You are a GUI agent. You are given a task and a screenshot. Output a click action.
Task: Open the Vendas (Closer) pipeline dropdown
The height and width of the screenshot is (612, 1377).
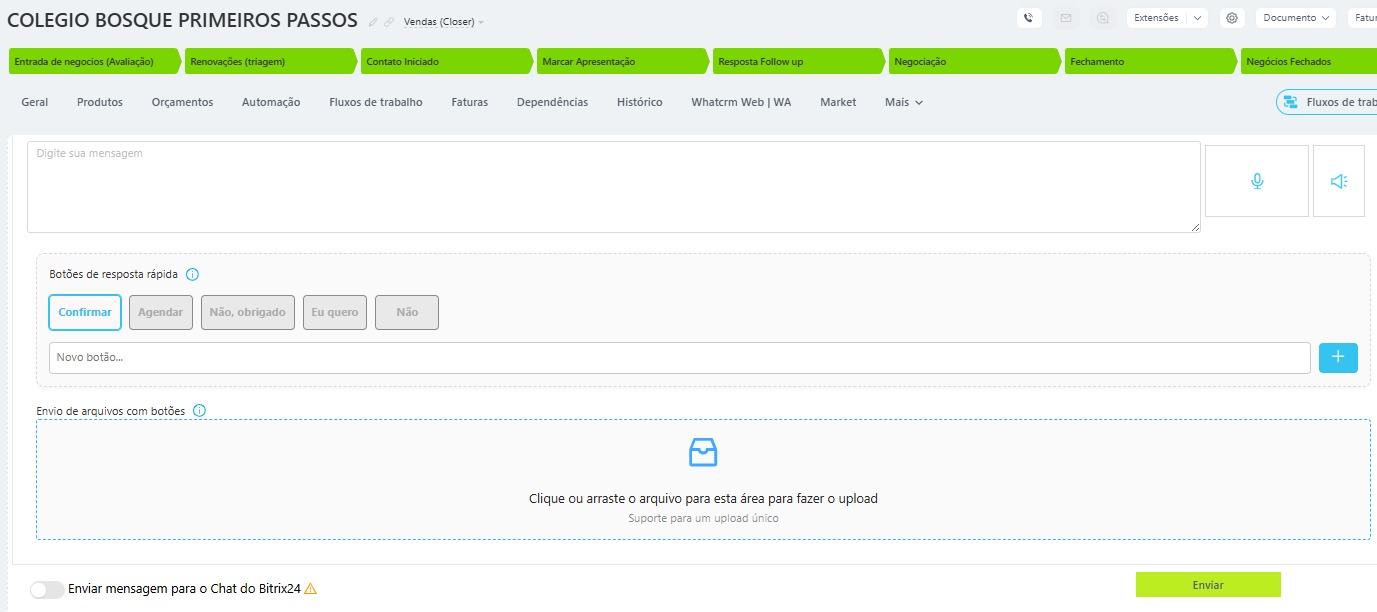click(x=443, y=22)
